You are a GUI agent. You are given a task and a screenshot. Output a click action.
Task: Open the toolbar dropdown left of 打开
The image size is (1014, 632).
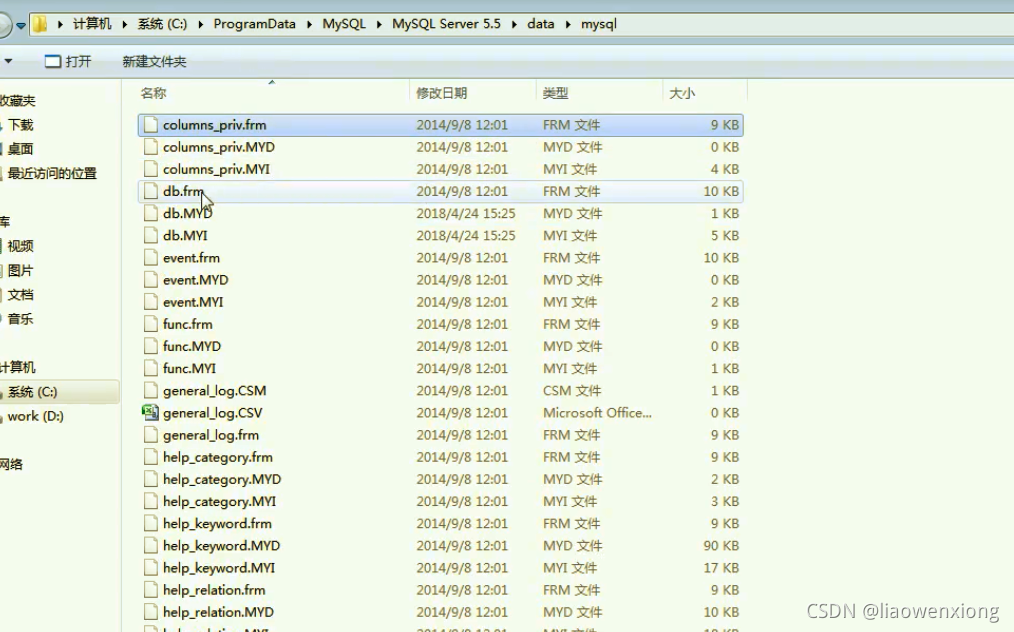(x=8, y=61)
